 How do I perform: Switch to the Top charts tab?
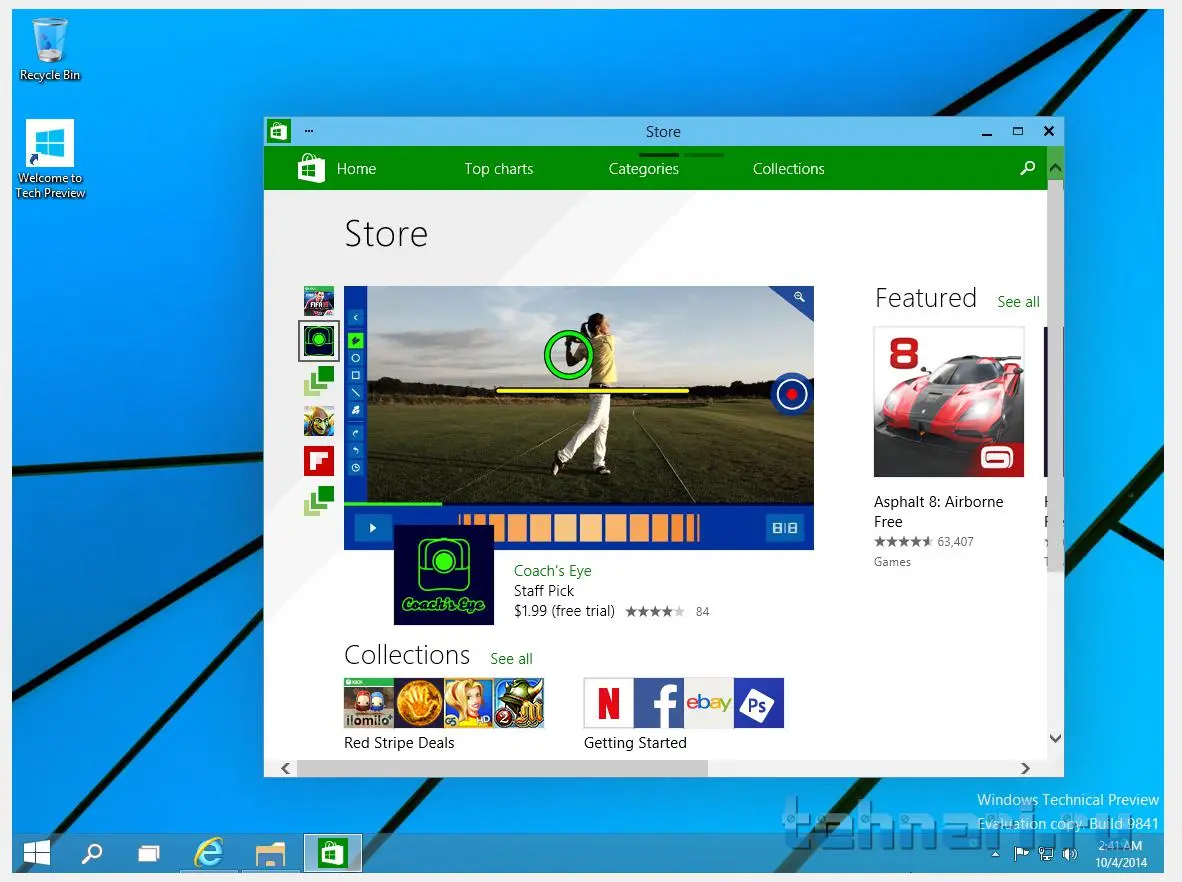(x=498, y=169)
